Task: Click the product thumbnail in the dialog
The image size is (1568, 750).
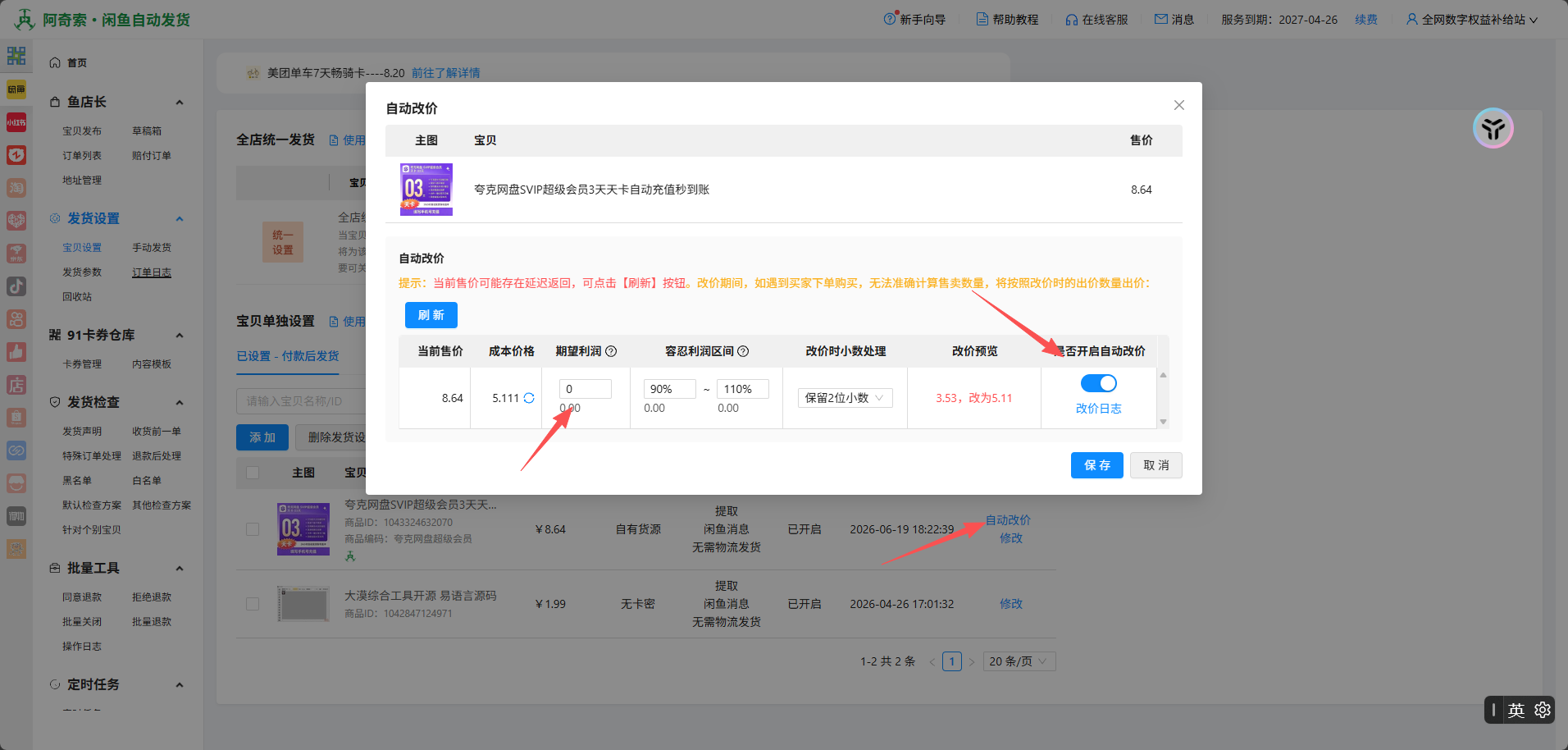Action: coord(426,190)
